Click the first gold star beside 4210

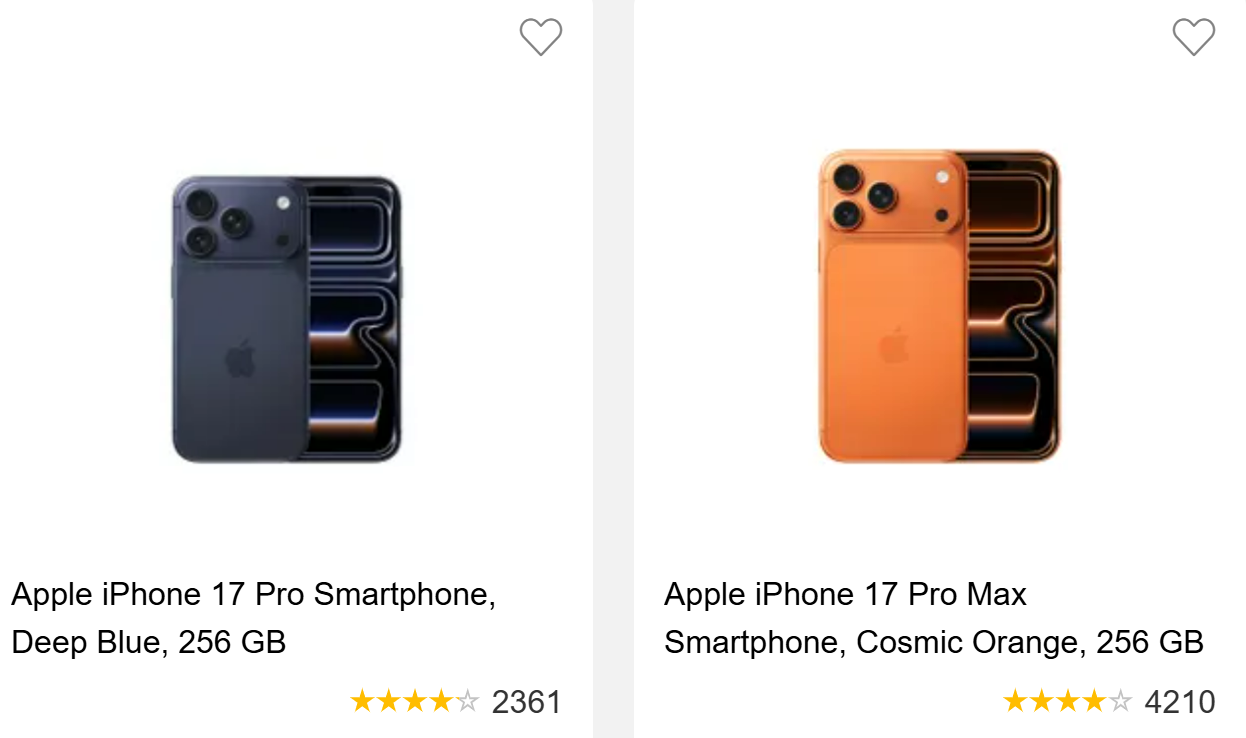(x=1015, y=702)
